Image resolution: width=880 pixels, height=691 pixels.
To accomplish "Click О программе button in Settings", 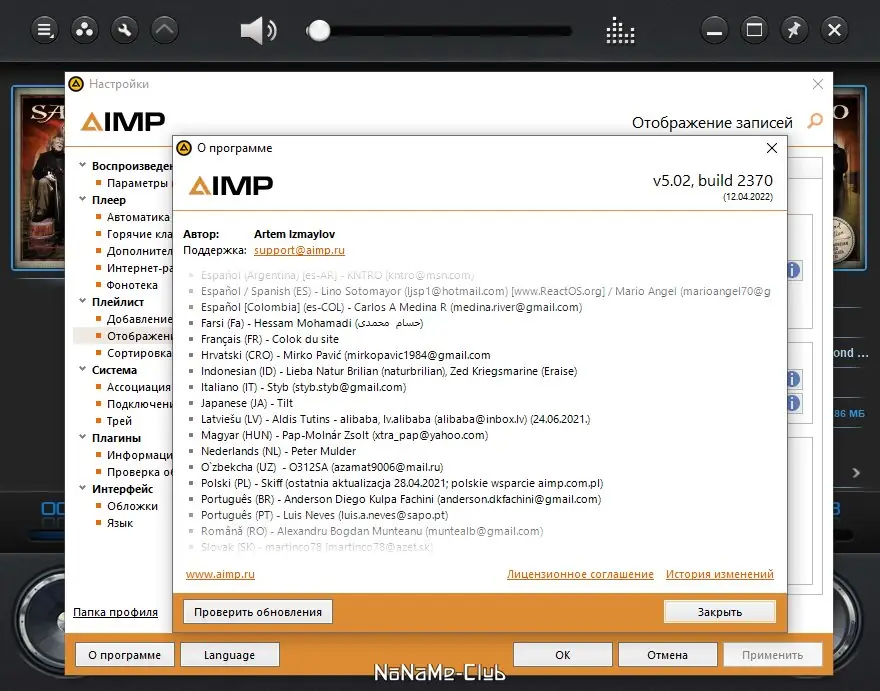I will click(x=125, y=655).
